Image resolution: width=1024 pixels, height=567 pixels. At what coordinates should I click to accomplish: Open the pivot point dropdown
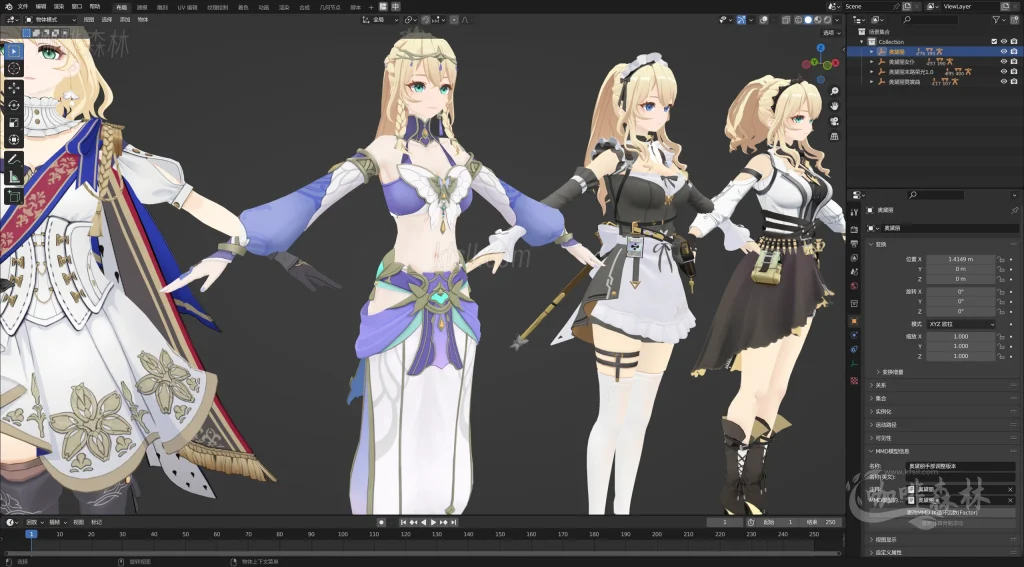pos(411,20)
